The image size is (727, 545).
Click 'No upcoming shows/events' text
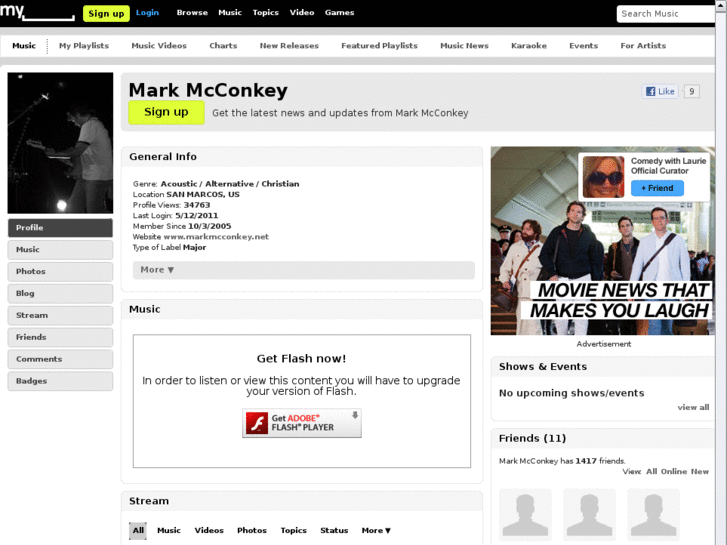(x=572, y=393)
